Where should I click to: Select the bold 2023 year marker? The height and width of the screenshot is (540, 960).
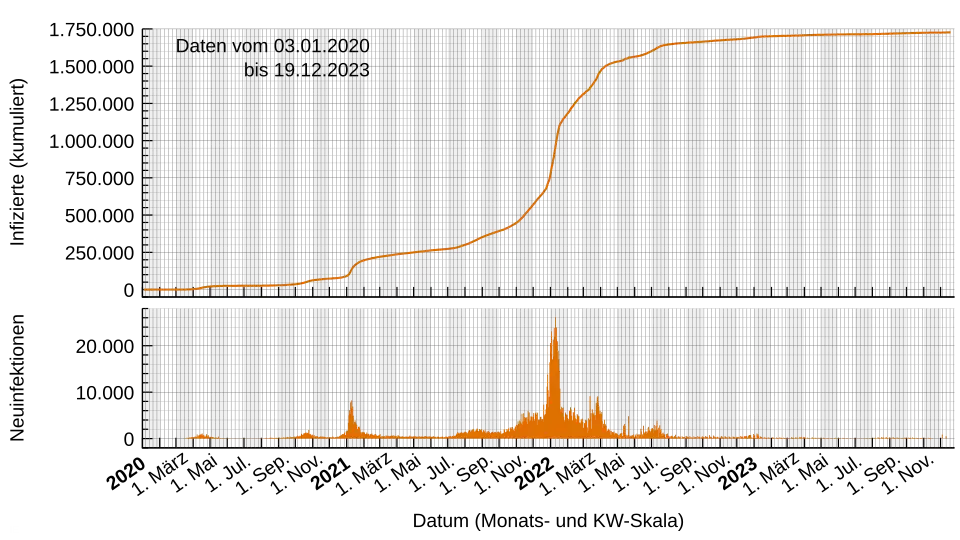point(739,473)
